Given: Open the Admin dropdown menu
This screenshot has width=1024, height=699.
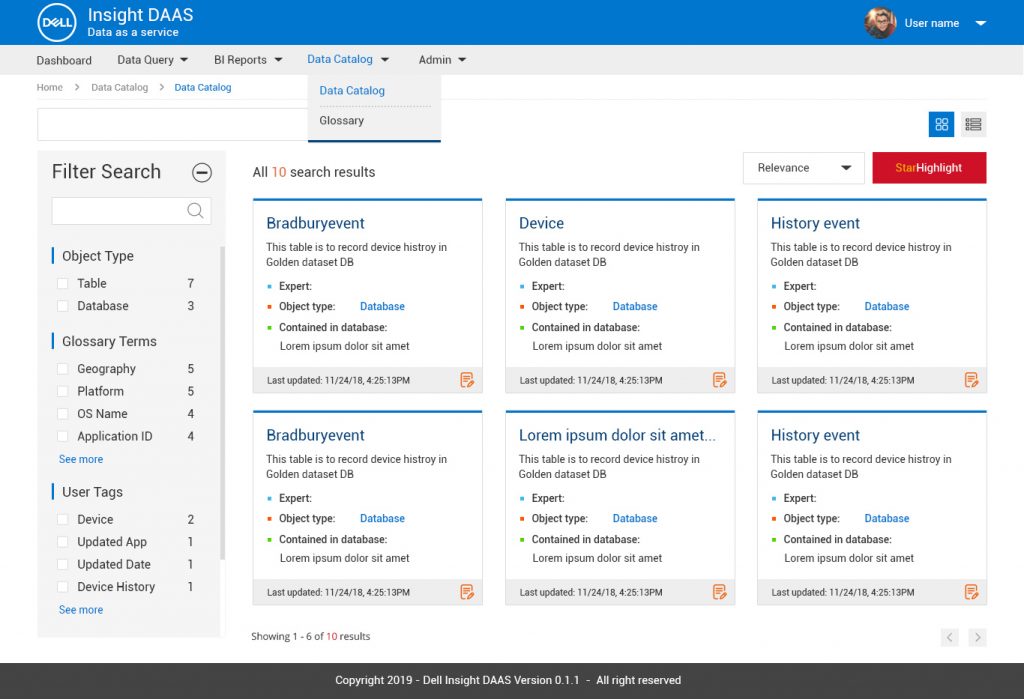Looking at the screenshot, I should point(442,60).
